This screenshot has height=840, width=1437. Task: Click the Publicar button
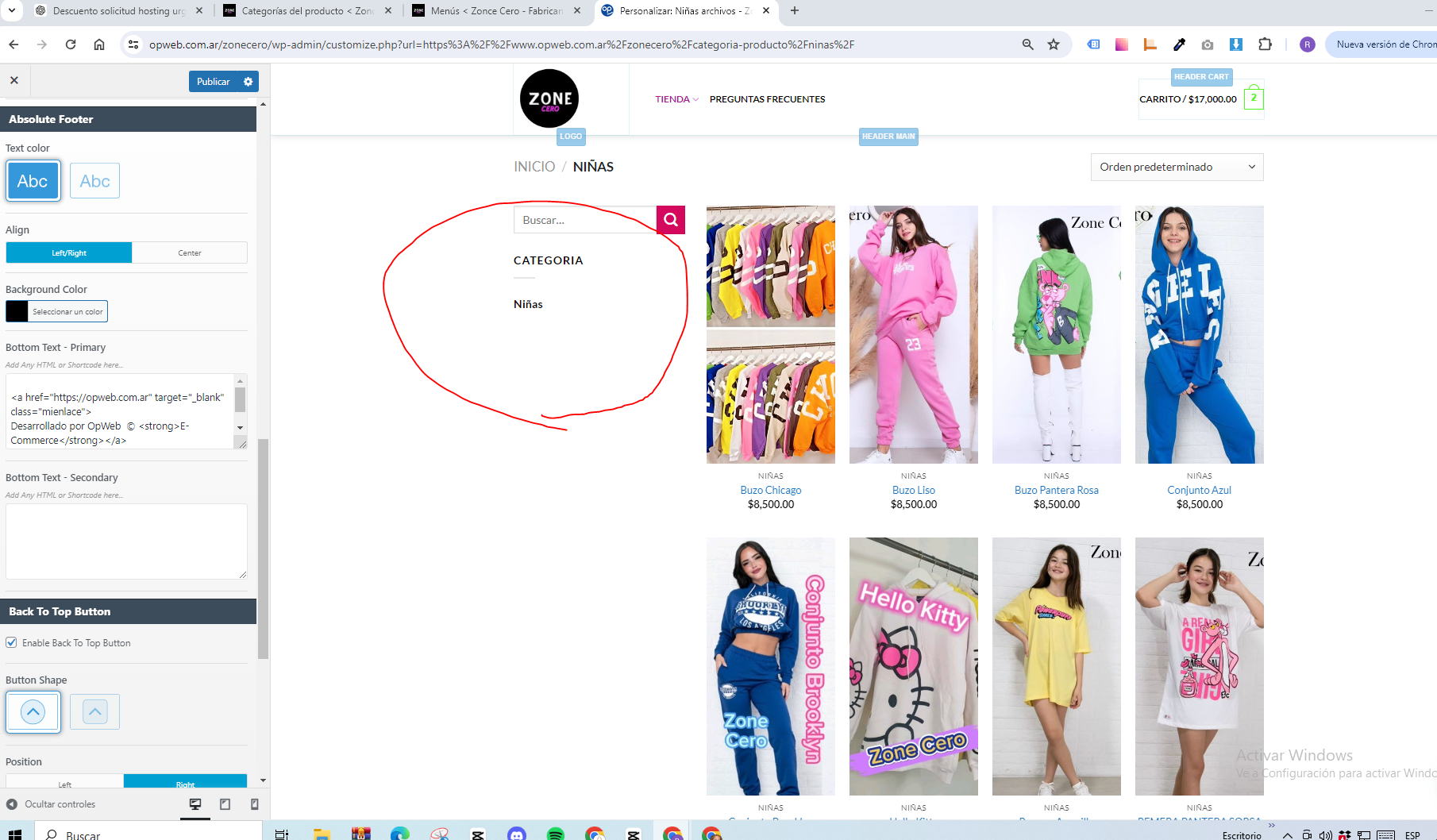(x=213, y=82)
